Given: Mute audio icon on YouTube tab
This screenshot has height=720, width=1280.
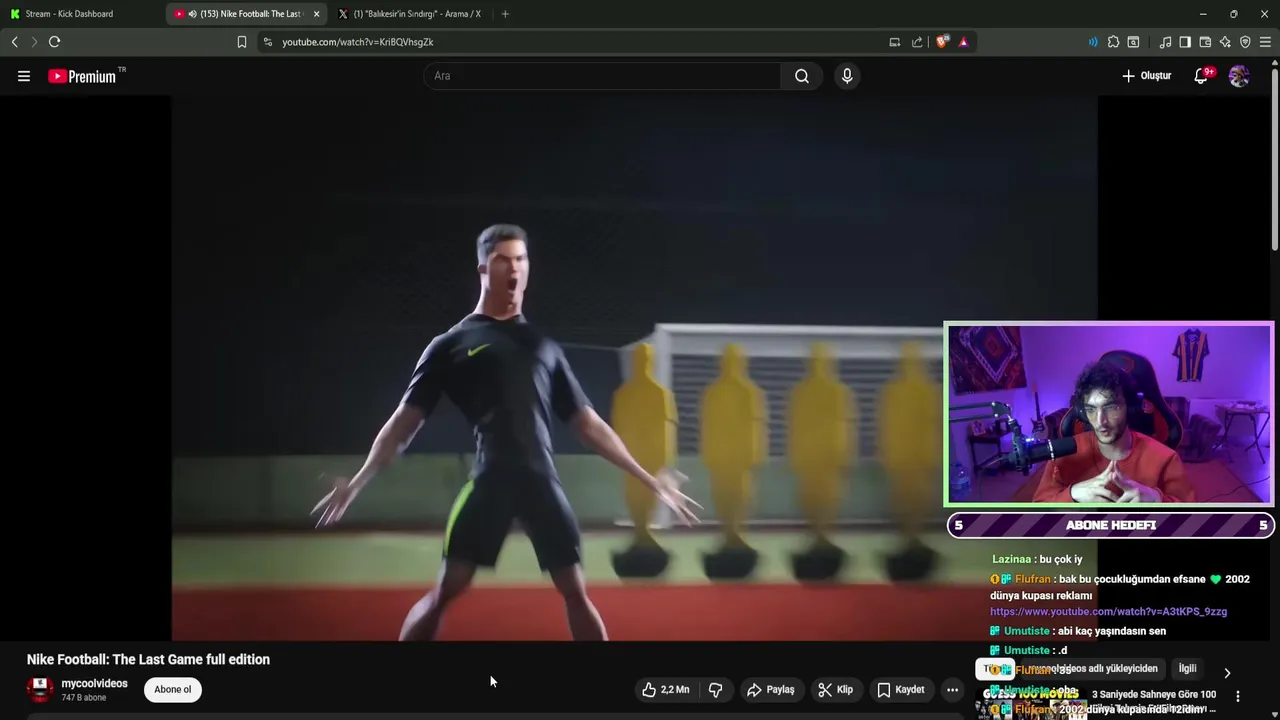Looking at the screenshot, I should [192, 14].
